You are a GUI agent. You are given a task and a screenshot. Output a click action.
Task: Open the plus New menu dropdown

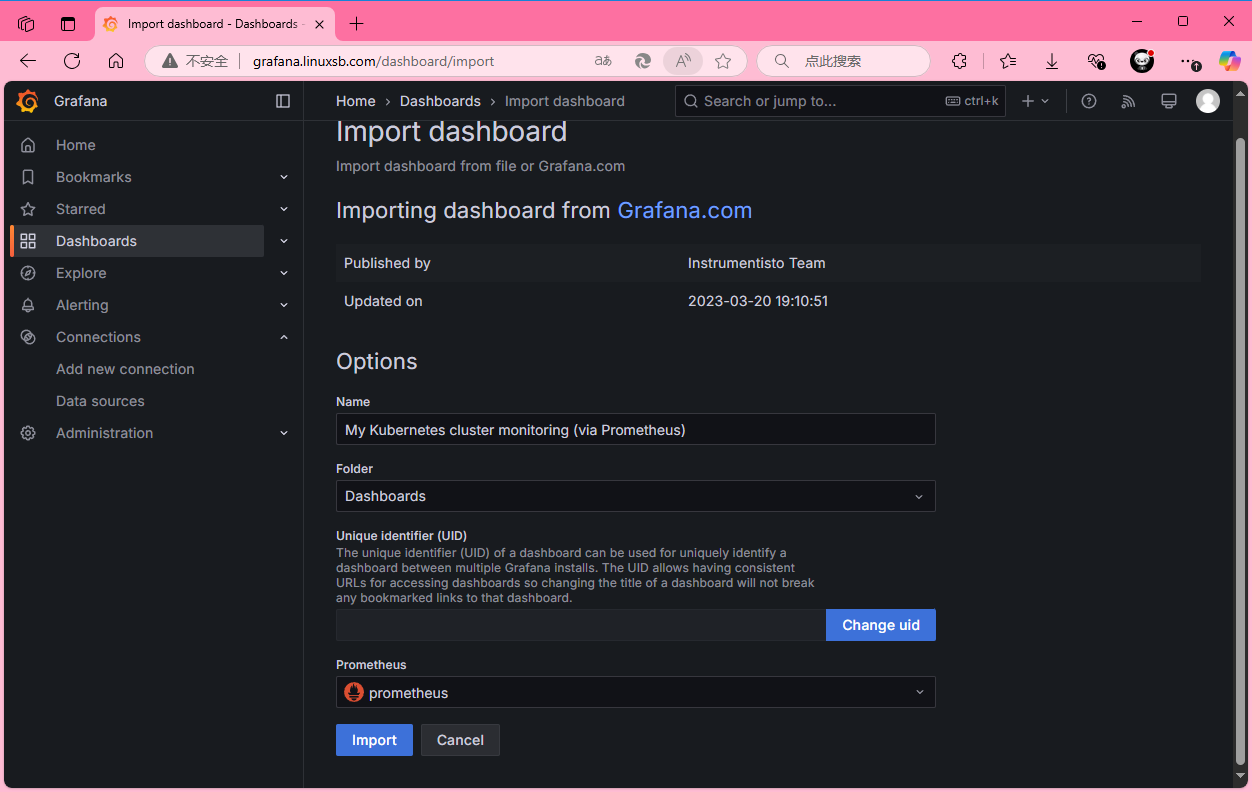(x=1035, y=101)
